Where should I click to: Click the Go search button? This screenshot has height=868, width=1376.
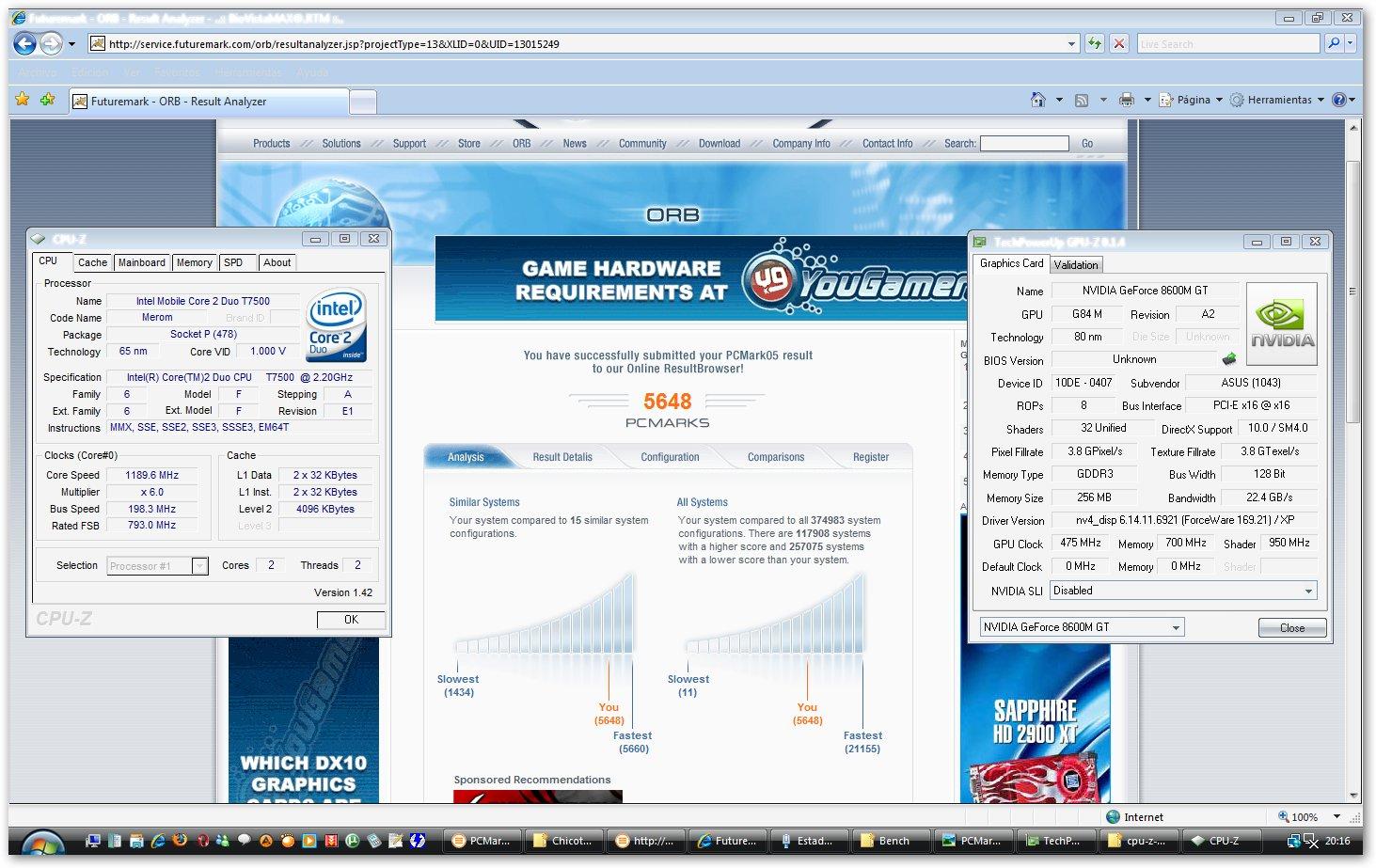click(1087, 143)
